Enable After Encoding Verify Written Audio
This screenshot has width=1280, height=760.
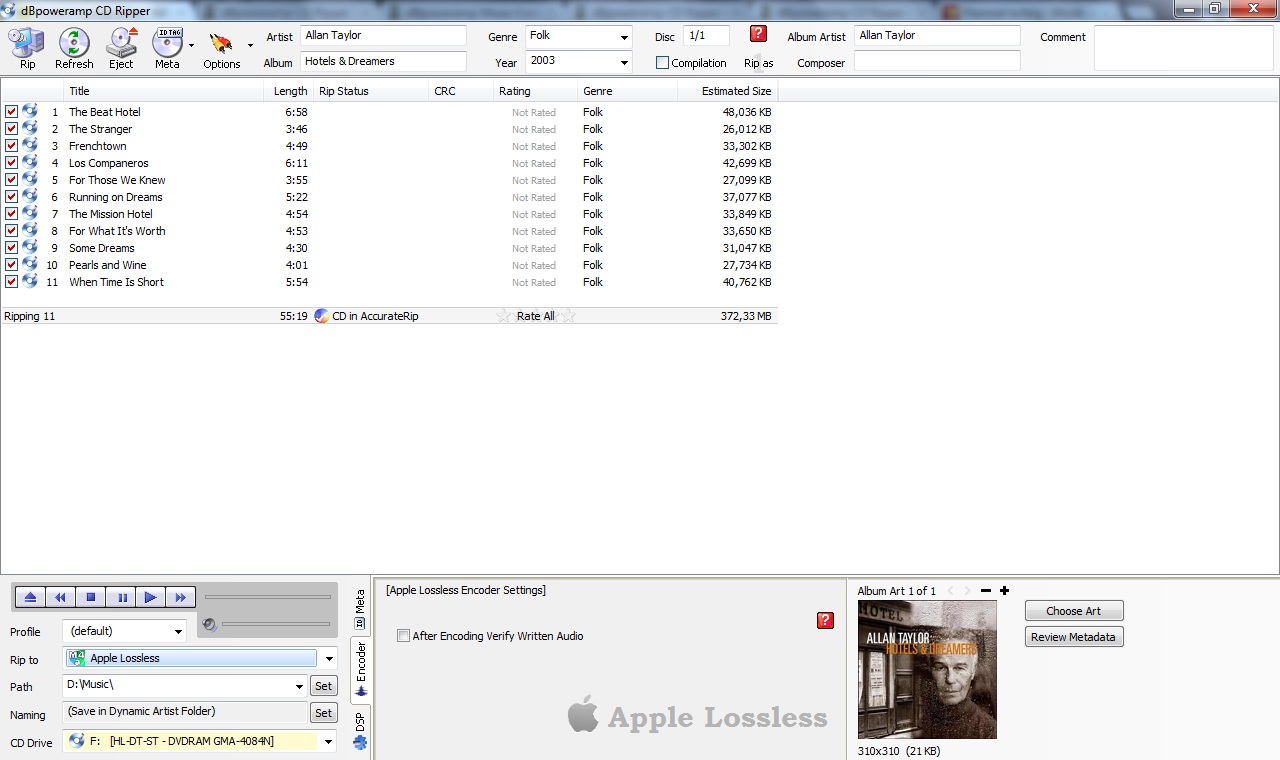click(x=403, y=636)
